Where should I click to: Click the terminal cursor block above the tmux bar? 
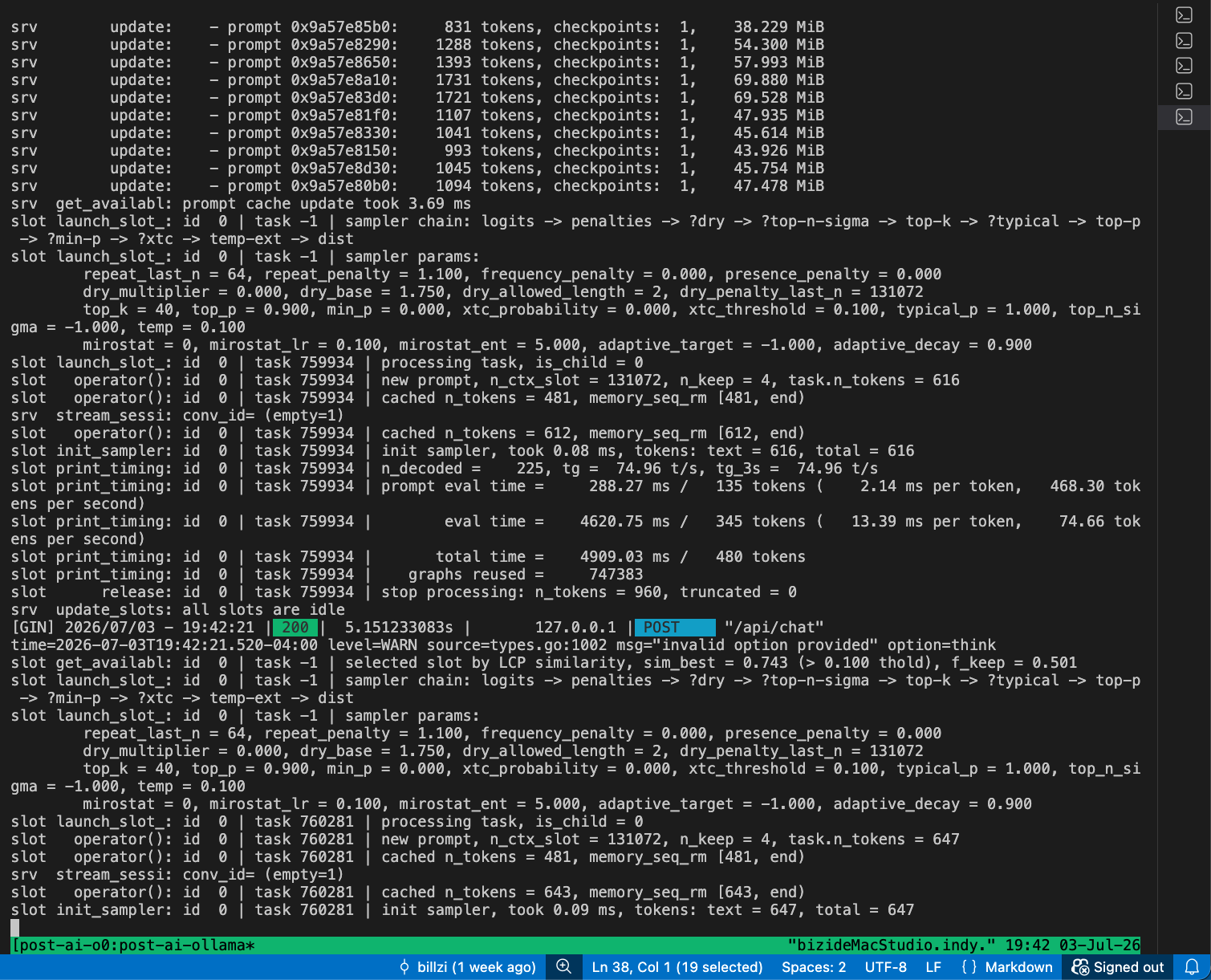14,928
